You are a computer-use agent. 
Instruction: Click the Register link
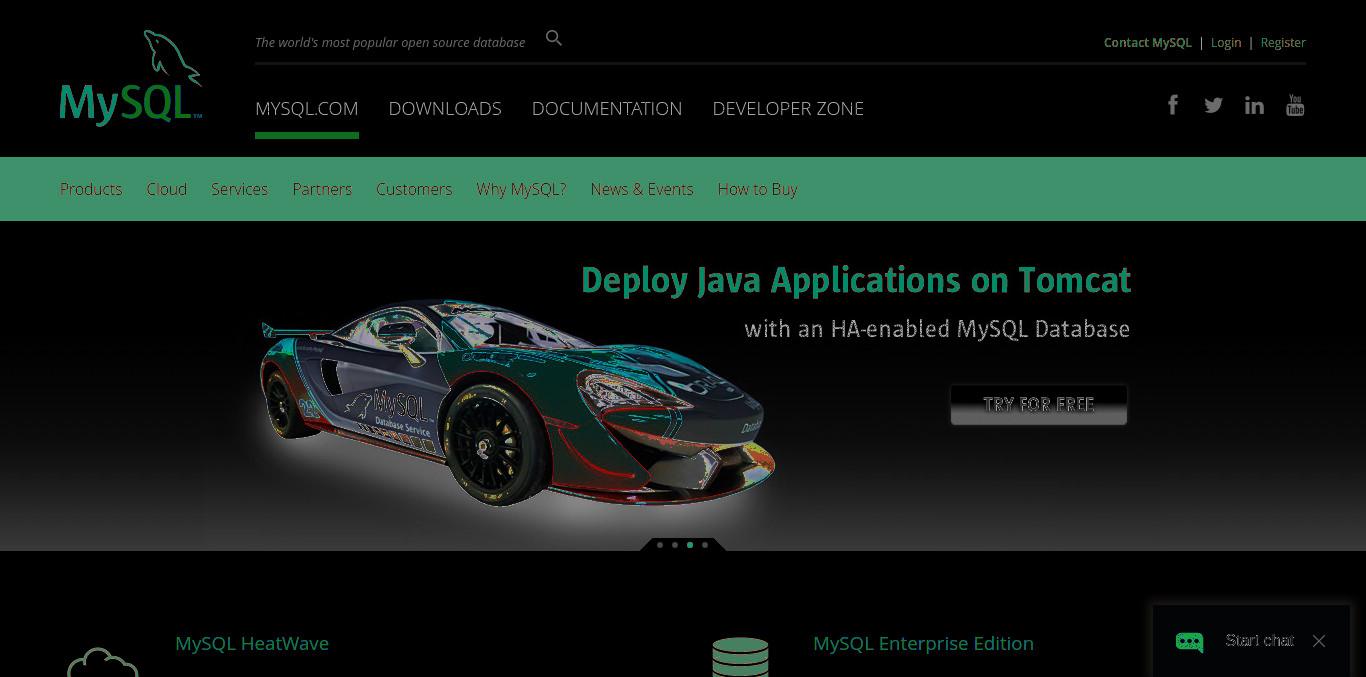click(x=1283, y=42)
